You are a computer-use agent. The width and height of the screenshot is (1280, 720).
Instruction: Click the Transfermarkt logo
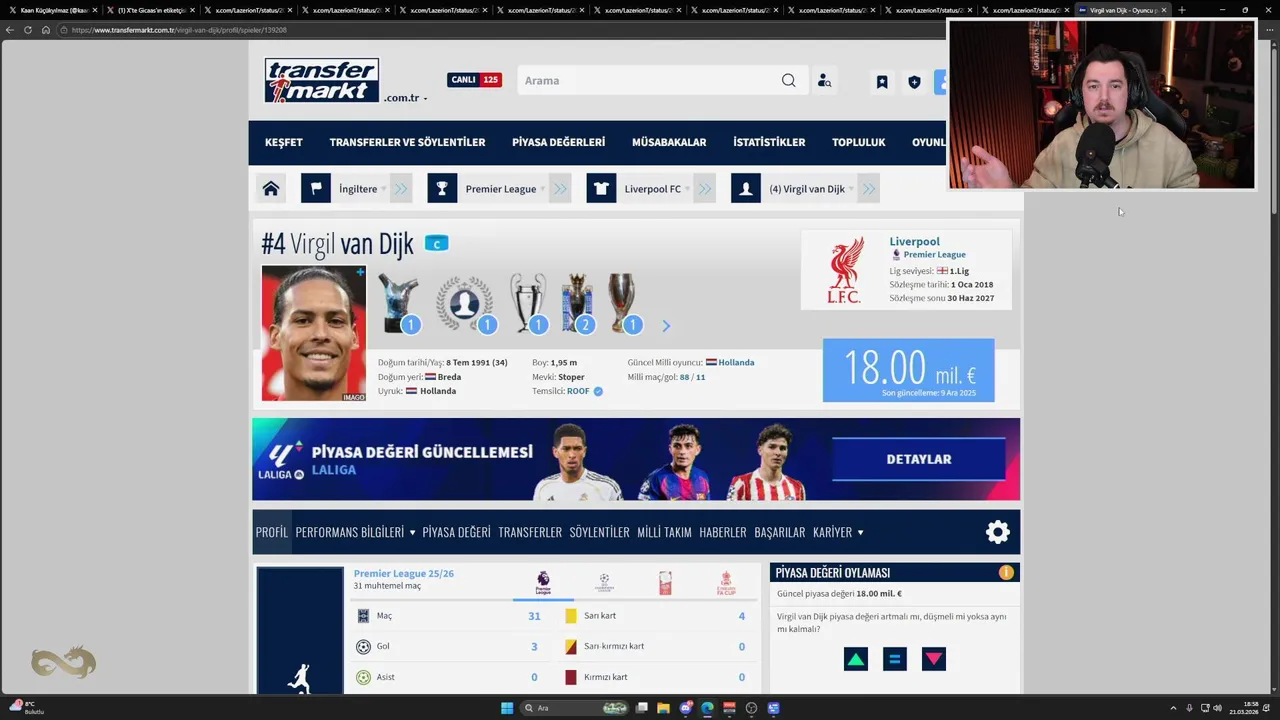(x=321, y=80)
